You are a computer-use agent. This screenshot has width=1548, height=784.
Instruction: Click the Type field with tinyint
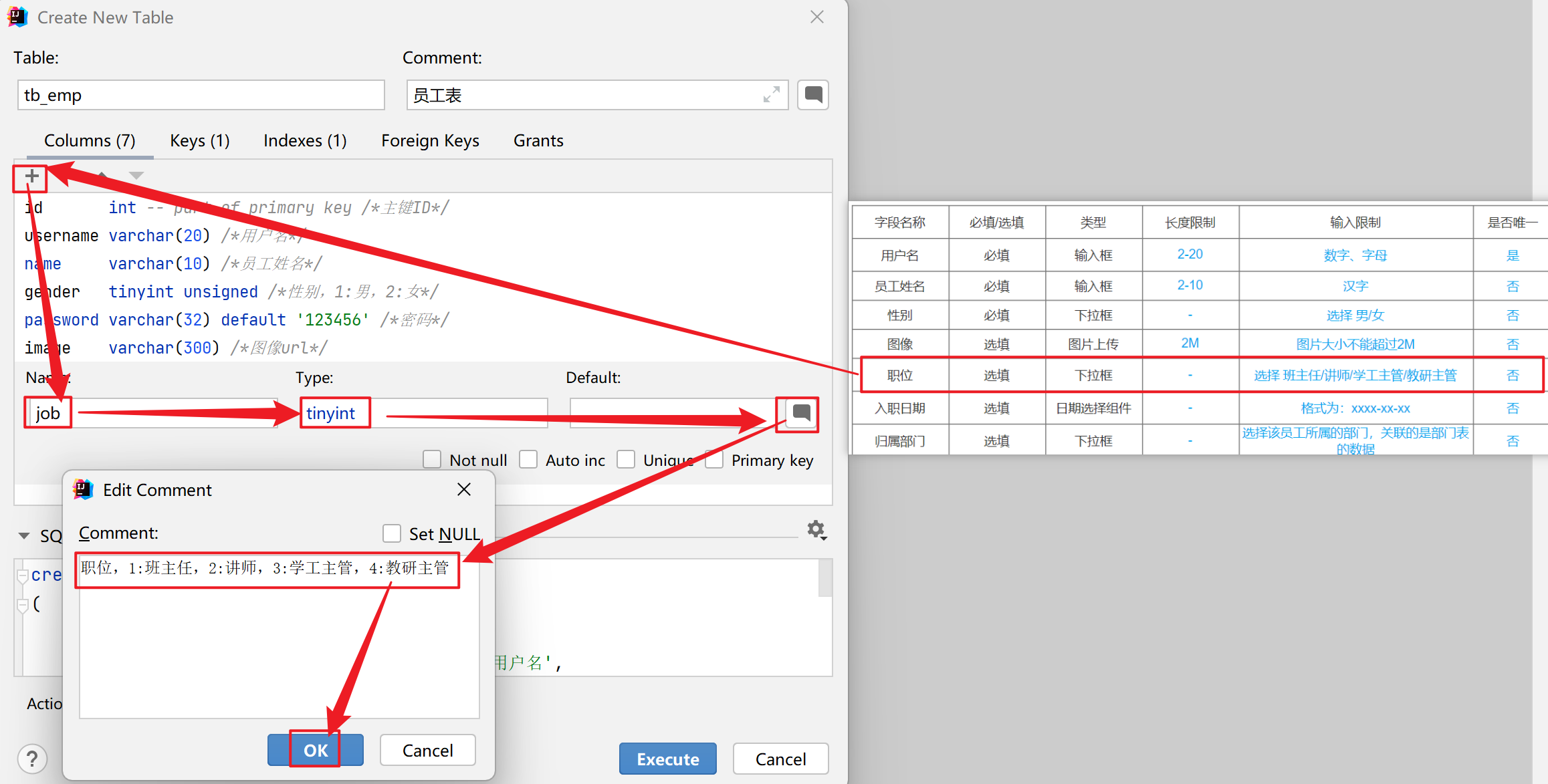point(425,413)
